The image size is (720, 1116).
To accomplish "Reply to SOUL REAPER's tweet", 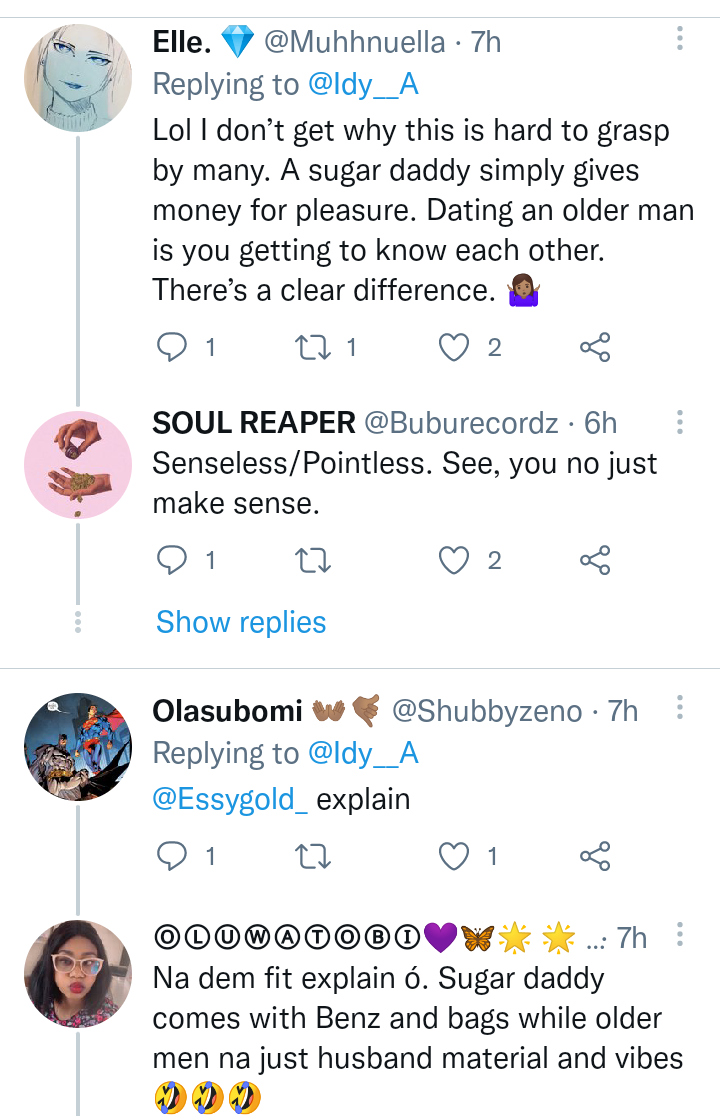I will [174, 561].
